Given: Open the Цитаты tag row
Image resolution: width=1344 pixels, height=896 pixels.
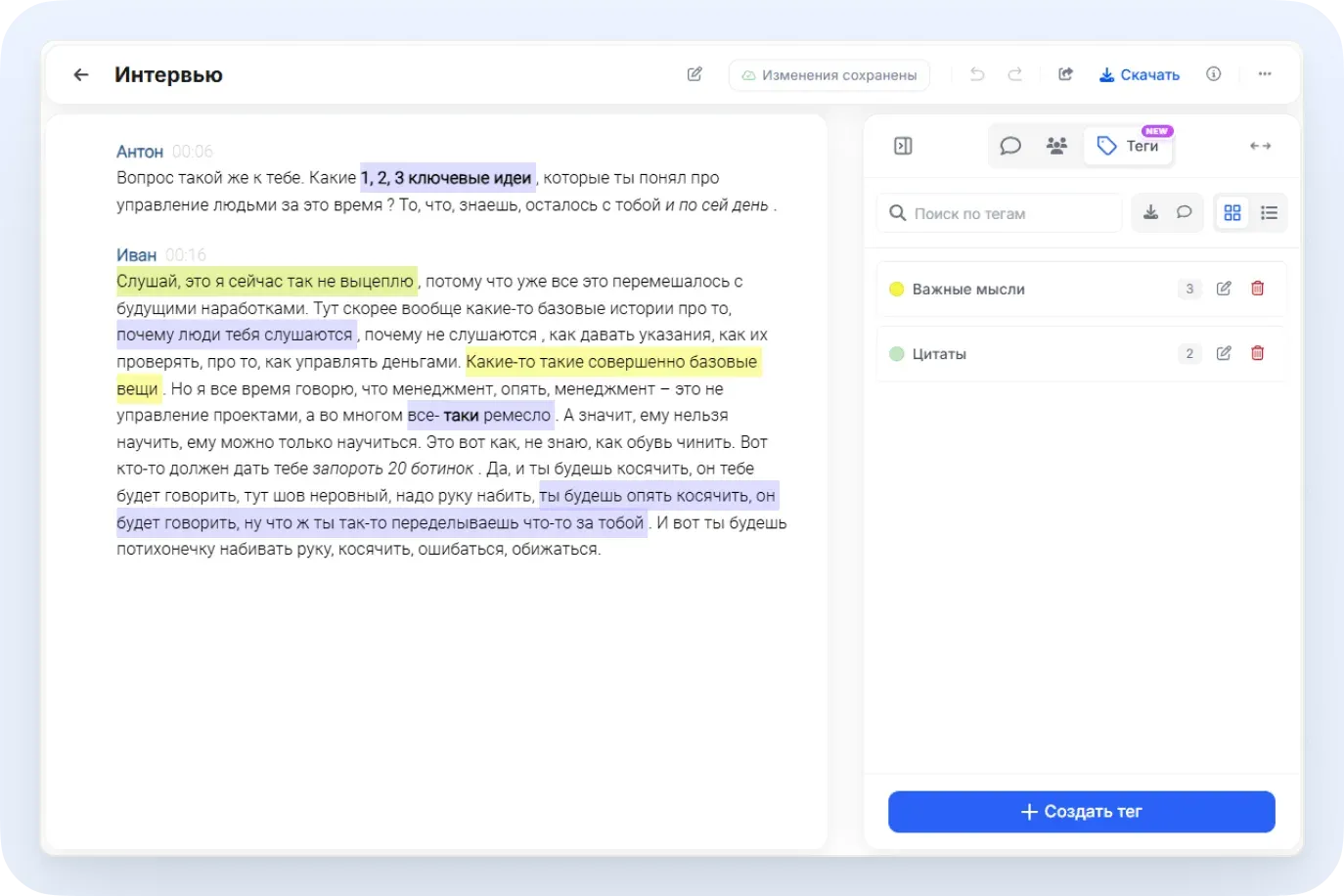Looking at the screenshot, I should pyautogui.click(x=1081, y=354).
